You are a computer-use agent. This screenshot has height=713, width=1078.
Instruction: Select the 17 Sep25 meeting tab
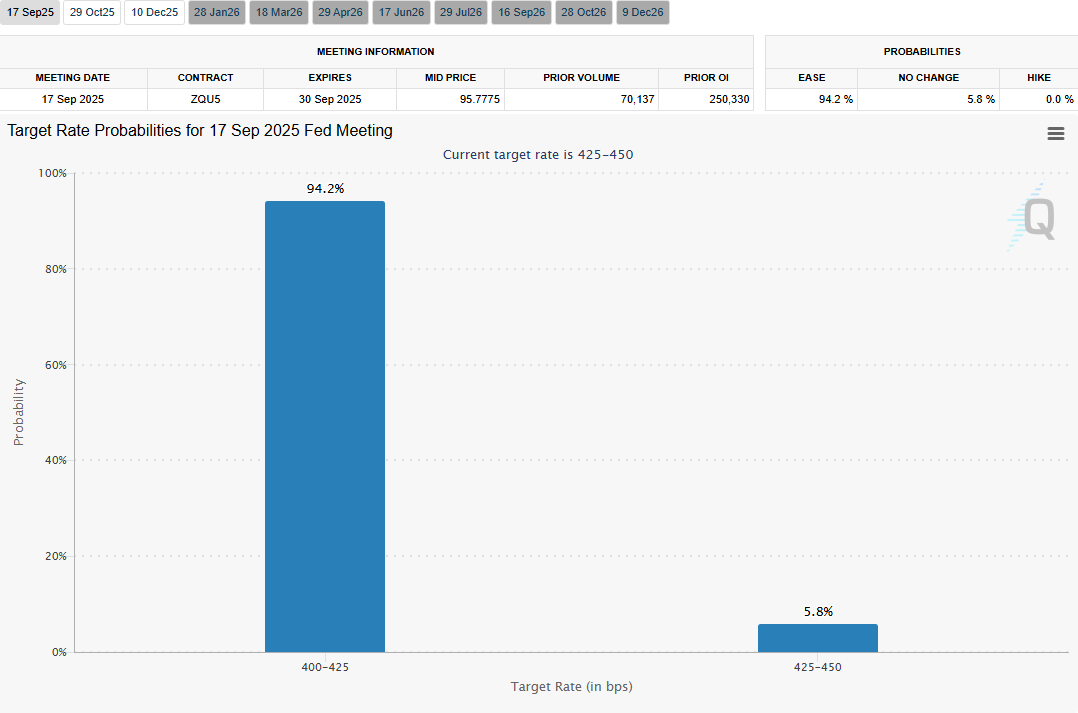tap(31, 13)
